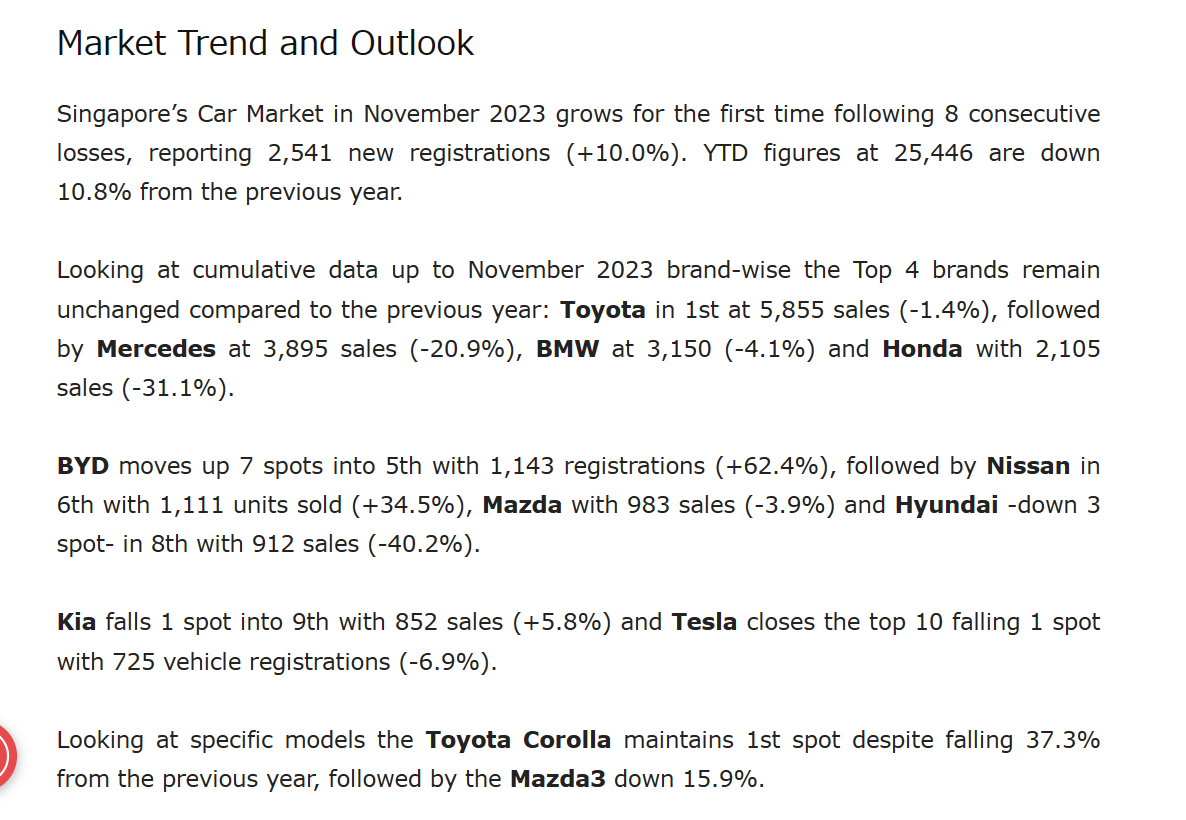This screenshot has width=1186, height=820.
Task: Click the bold Hyundai brand name
Action: pos(946,505)
